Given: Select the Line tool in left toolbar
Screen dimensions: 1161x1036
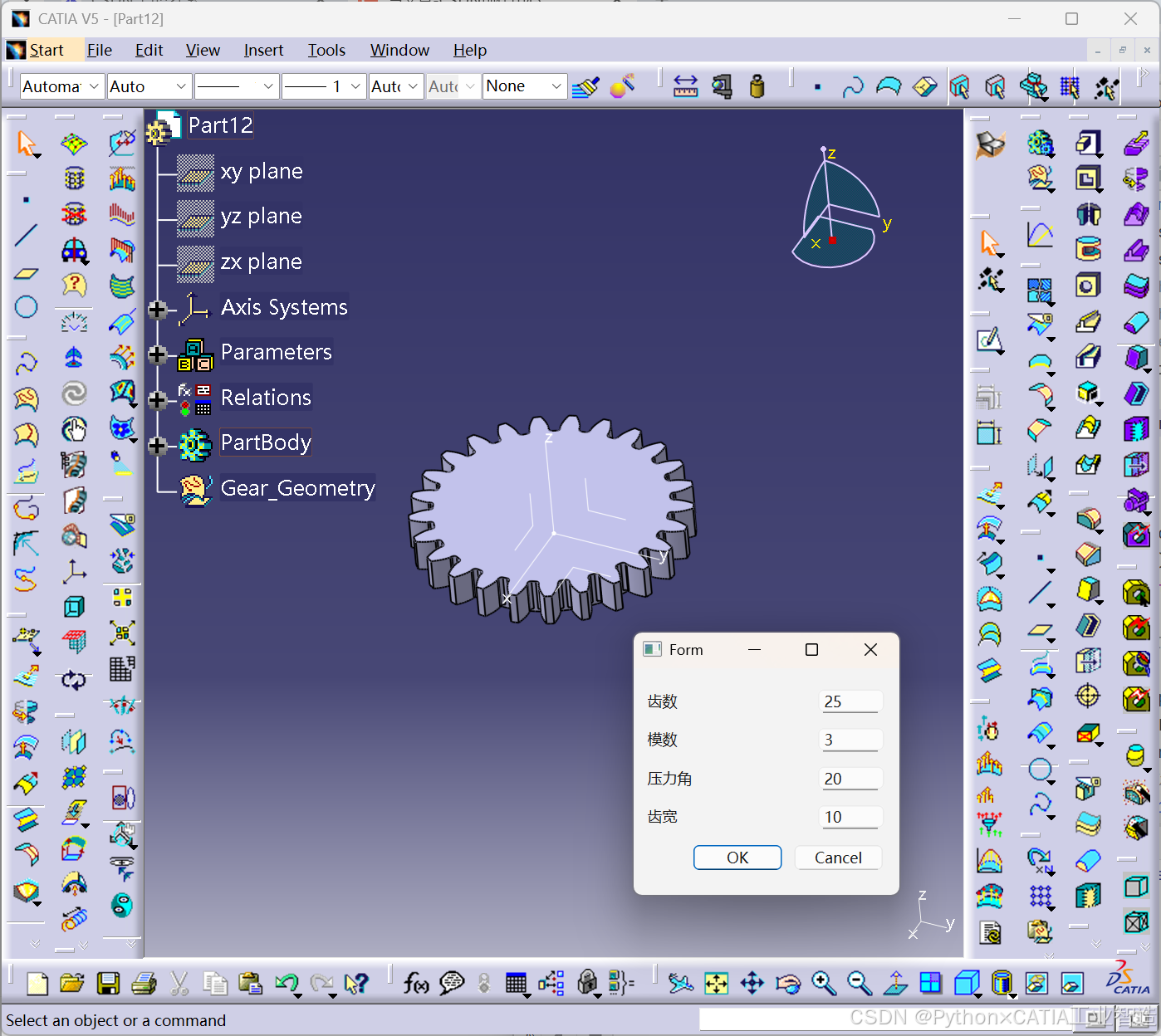Looking at the screenshot, I should [27, 235].
